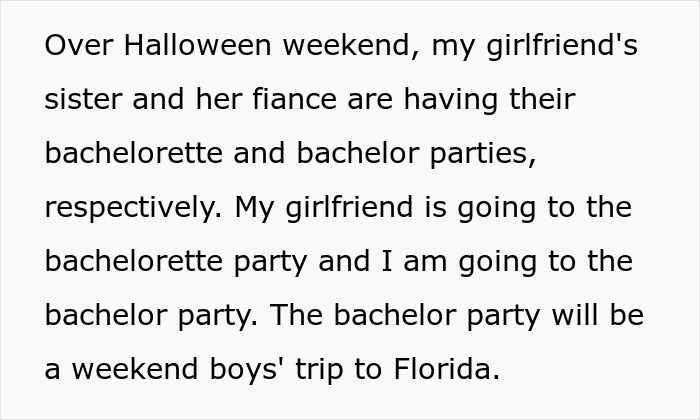The width and height of the screenshot is (700, 420).
Task: Click "weekend" in the last line
Action: [133, 370]
